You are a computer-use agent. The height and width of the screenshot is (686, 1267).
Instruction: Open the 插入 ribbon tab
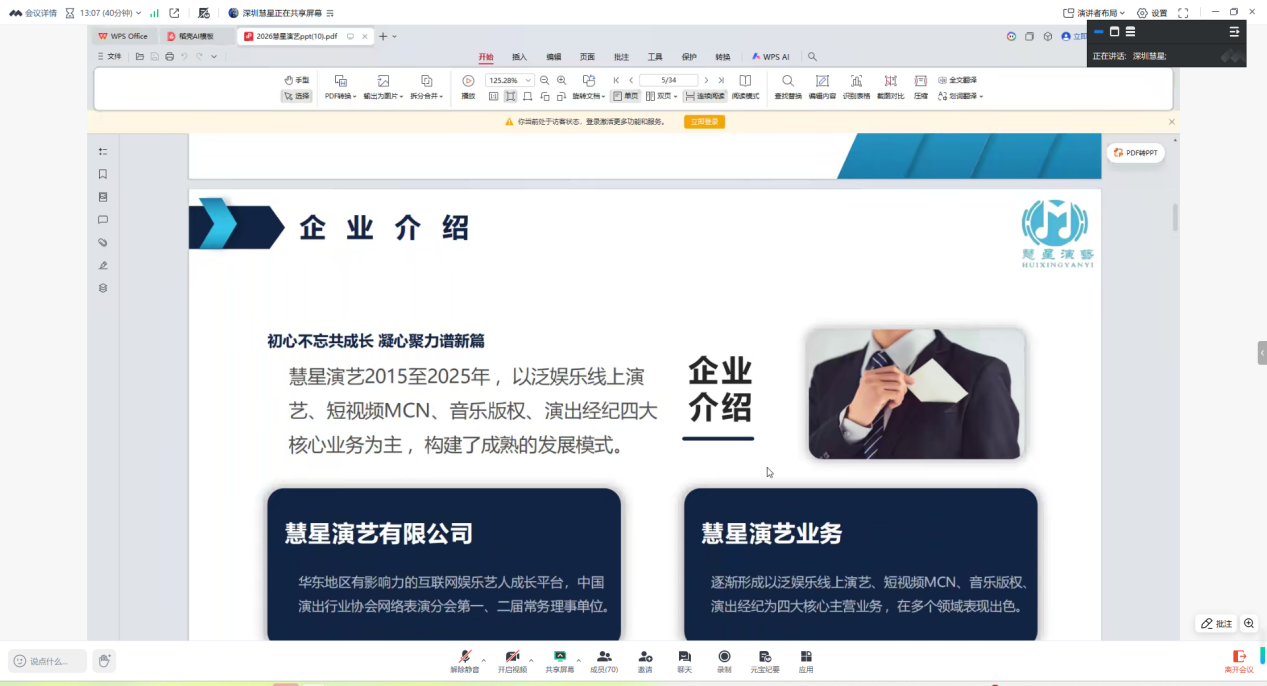519,57
